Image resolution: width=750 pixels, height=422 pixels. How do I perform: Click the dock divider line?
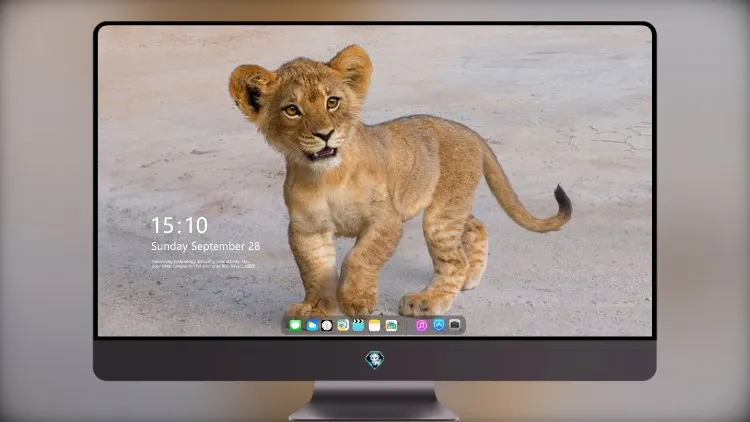(x=407, y=325)
